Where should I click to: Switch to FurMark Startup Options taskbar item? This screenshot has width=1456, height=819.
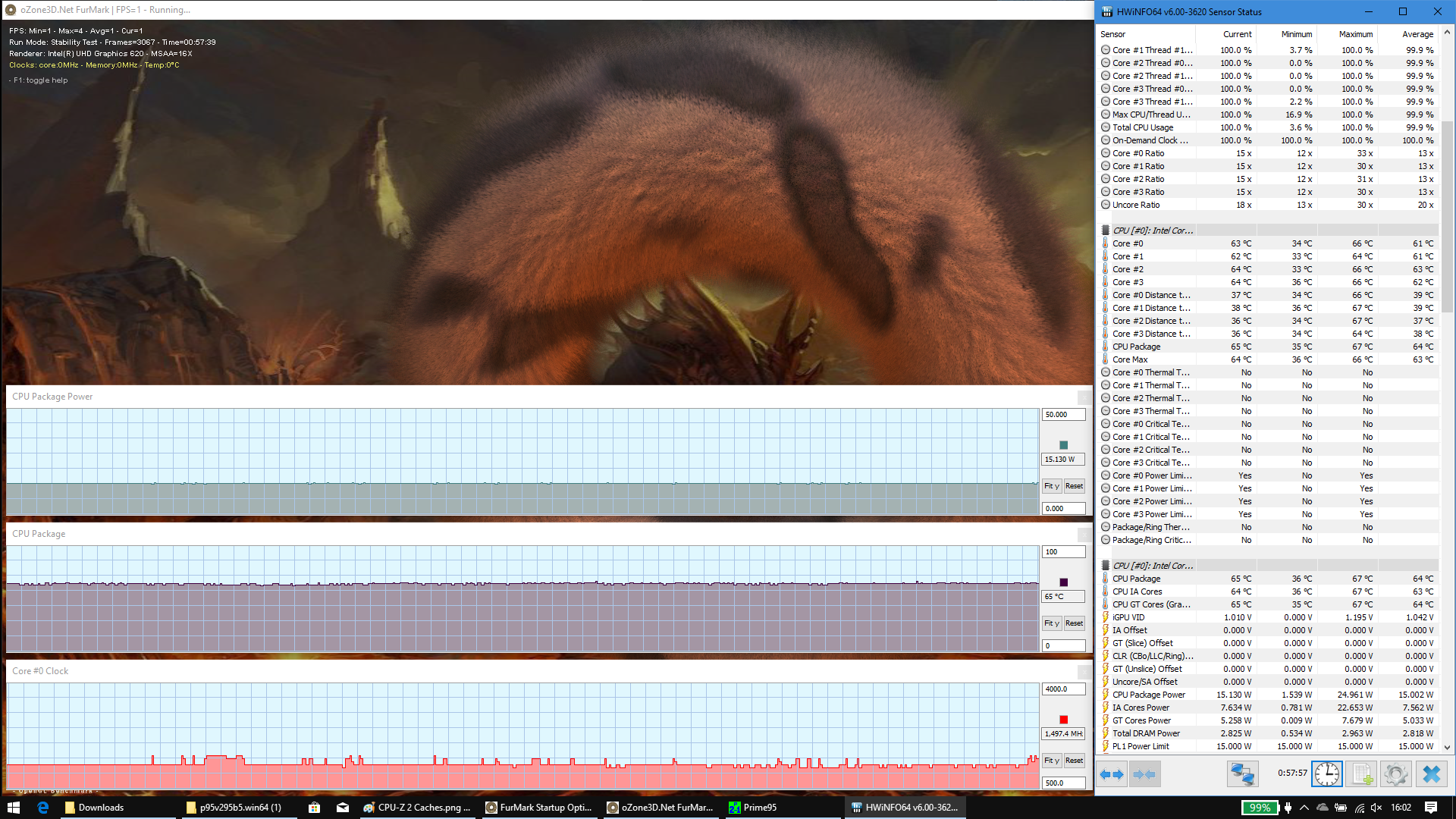coord(539,808)
